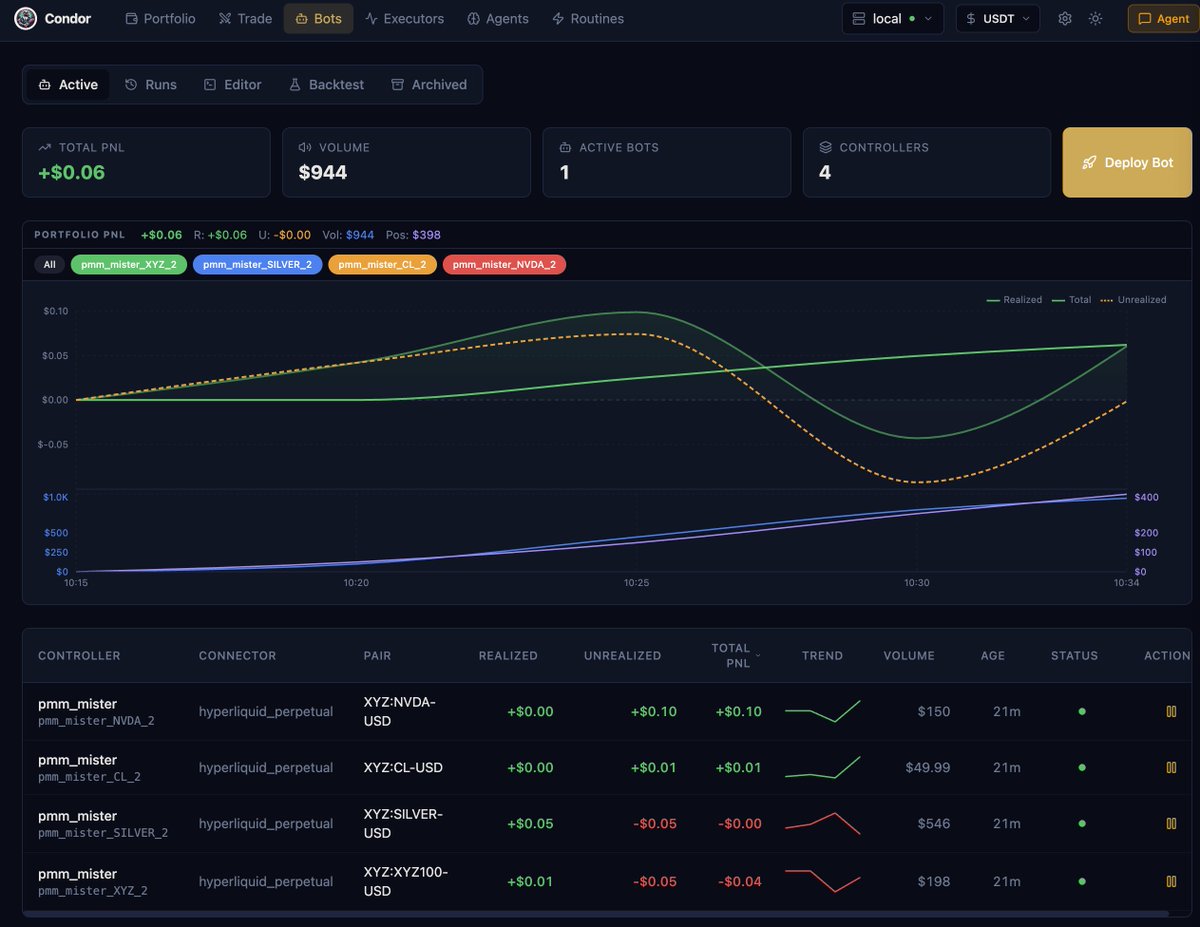
Task: Click the SILVER row trend sparkline
Action: pos(822,824)
